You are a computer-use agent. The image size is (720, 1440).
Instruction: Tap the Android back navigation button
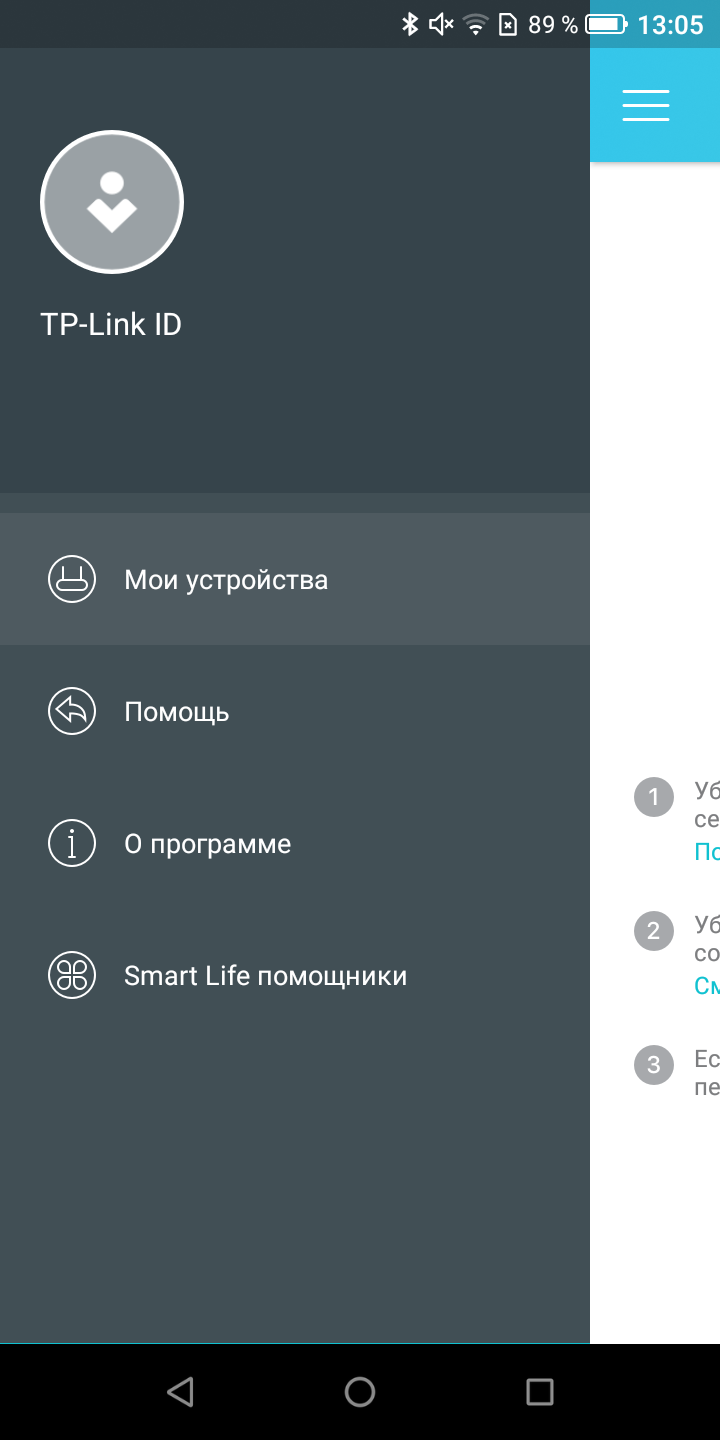(180, 1391)
